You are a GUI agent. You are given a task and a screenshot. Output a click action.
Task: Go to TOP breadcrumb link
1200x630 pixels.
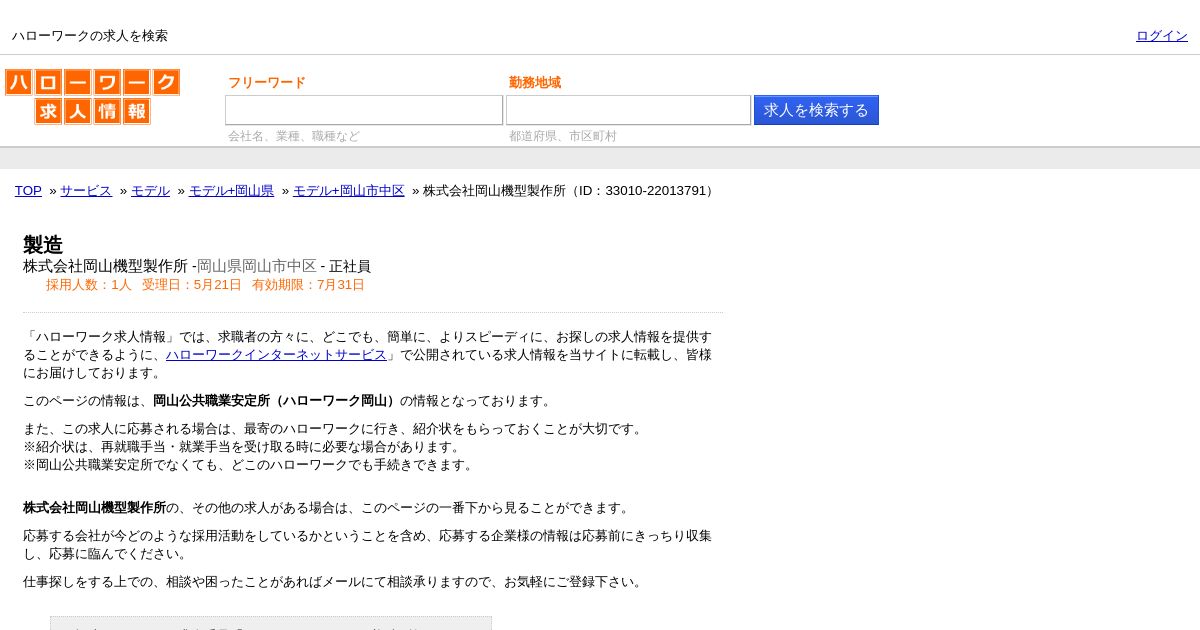28,191
